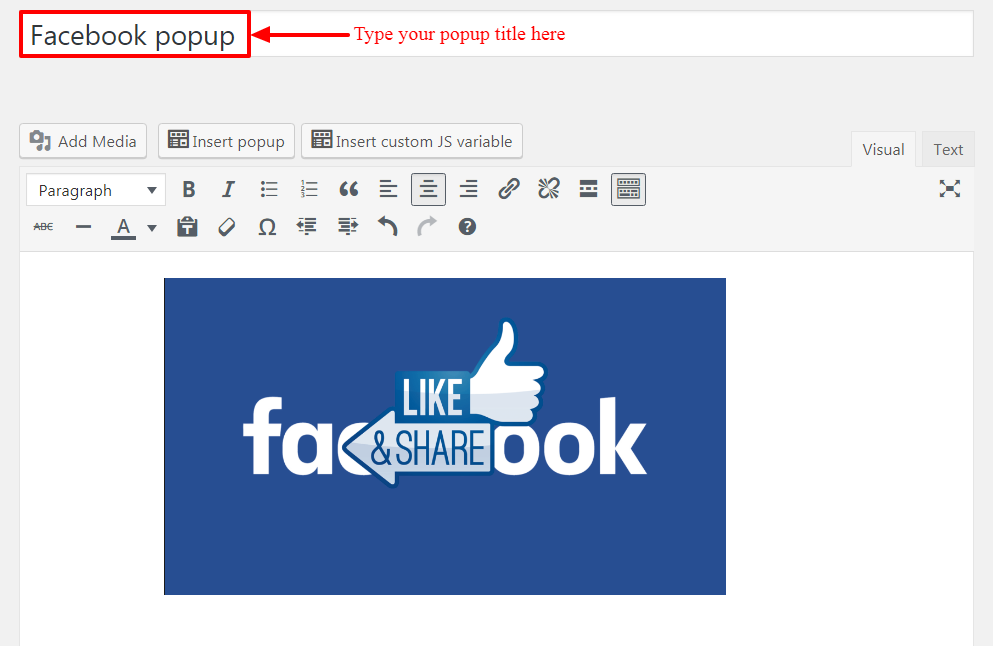
Task: Apply the current text color
Action: 123,227
